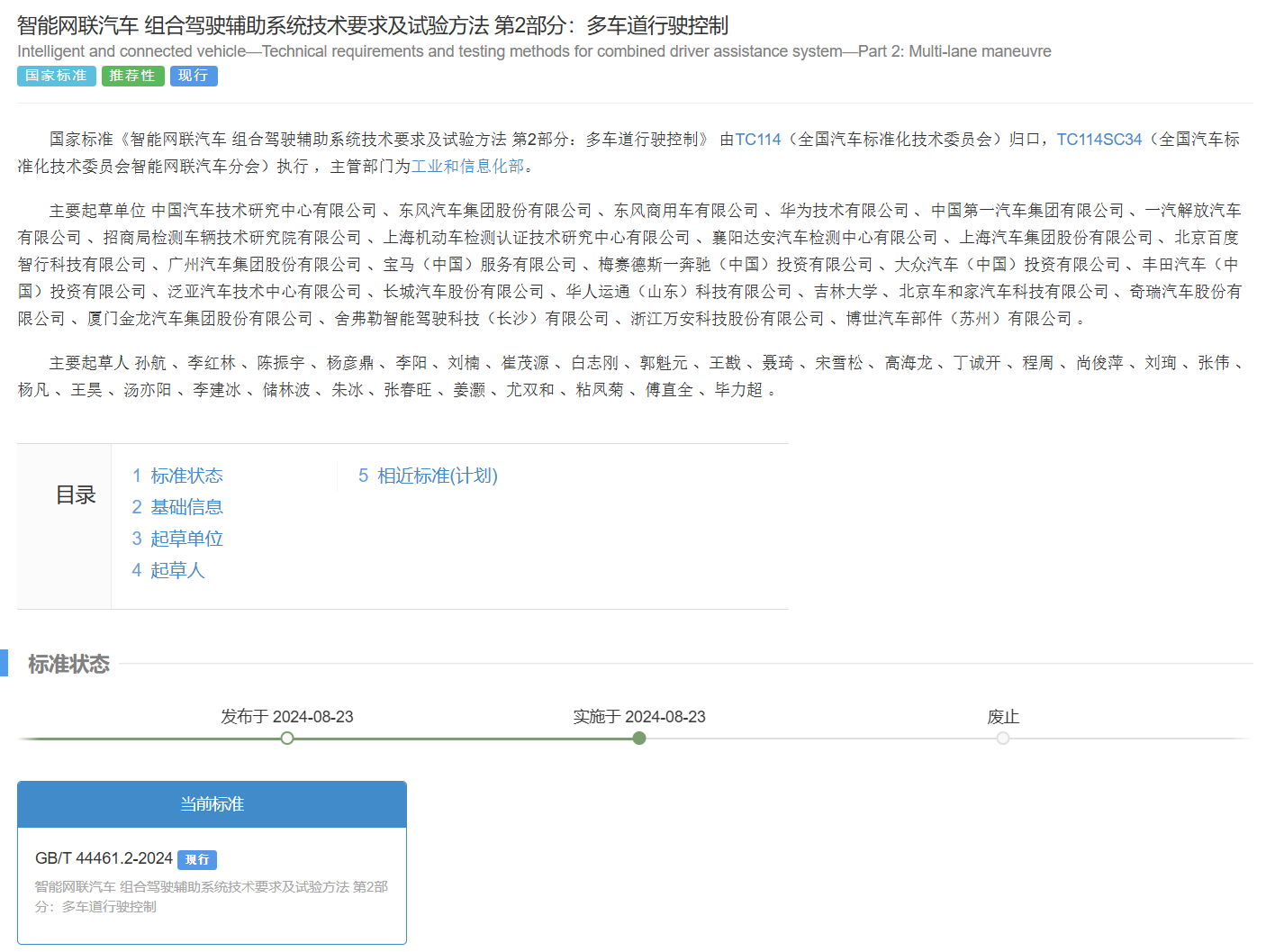Image resolution: width=1266 pixels, height=952 pixels.
Task: Click drafter name 李红林
Action: tap(212, 363)
